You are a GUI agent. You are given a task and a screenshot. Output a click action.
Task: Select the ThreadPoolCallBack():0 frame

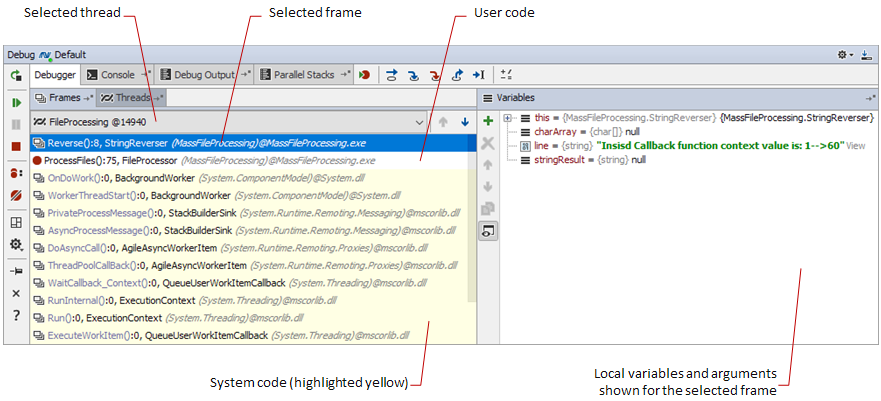coord(249,265)
